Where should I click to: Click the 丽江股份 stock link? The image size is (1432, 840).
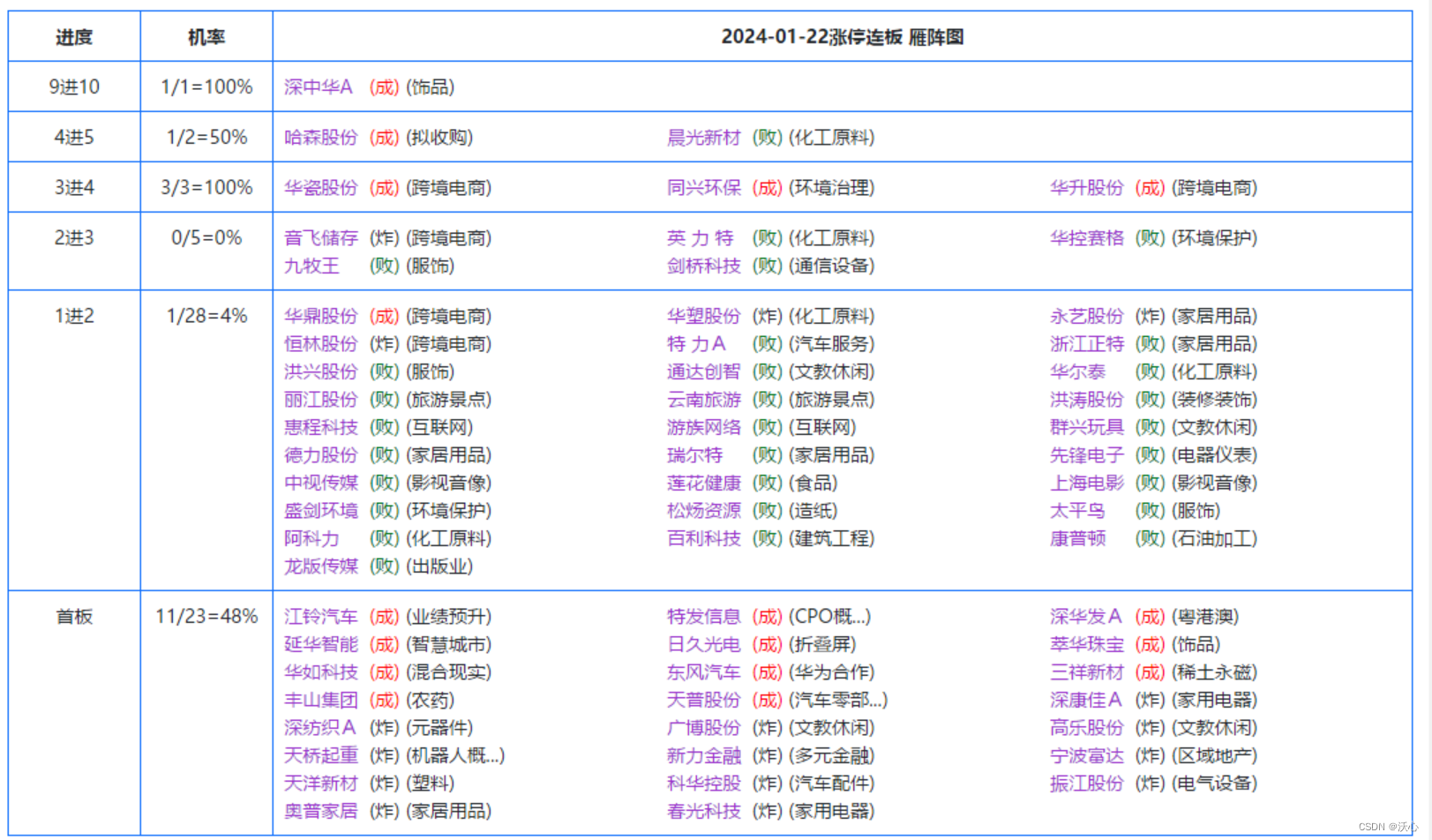point(321,400)
